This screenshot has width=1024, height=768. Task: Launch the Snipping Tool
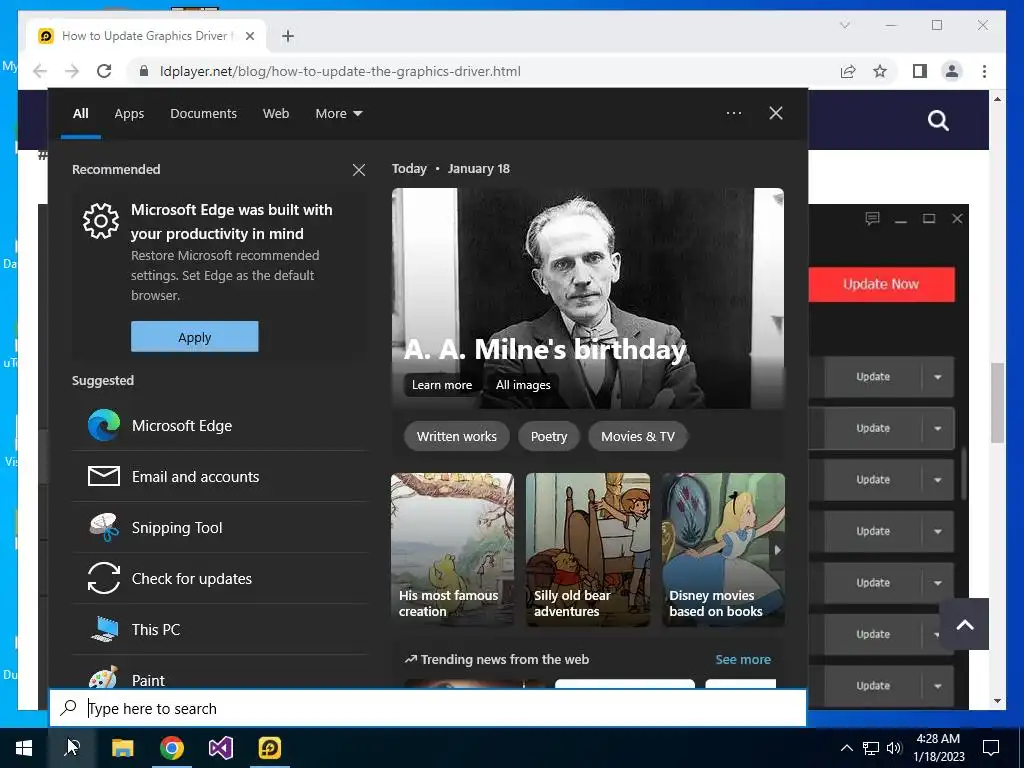pos(219,528)
